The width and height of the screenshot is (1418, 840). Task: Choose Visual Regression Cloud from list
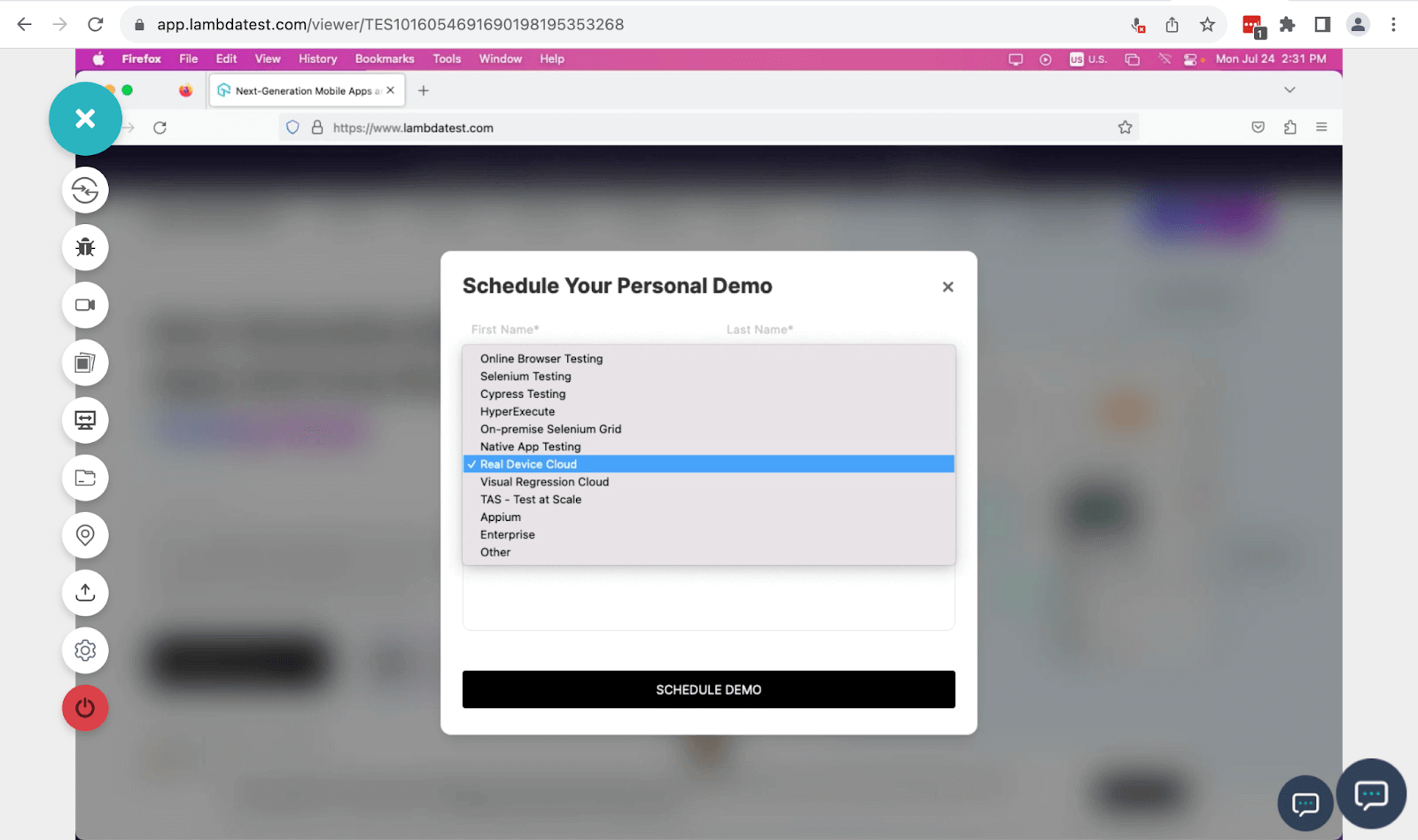pyautogui.click(x=544, y=482)
